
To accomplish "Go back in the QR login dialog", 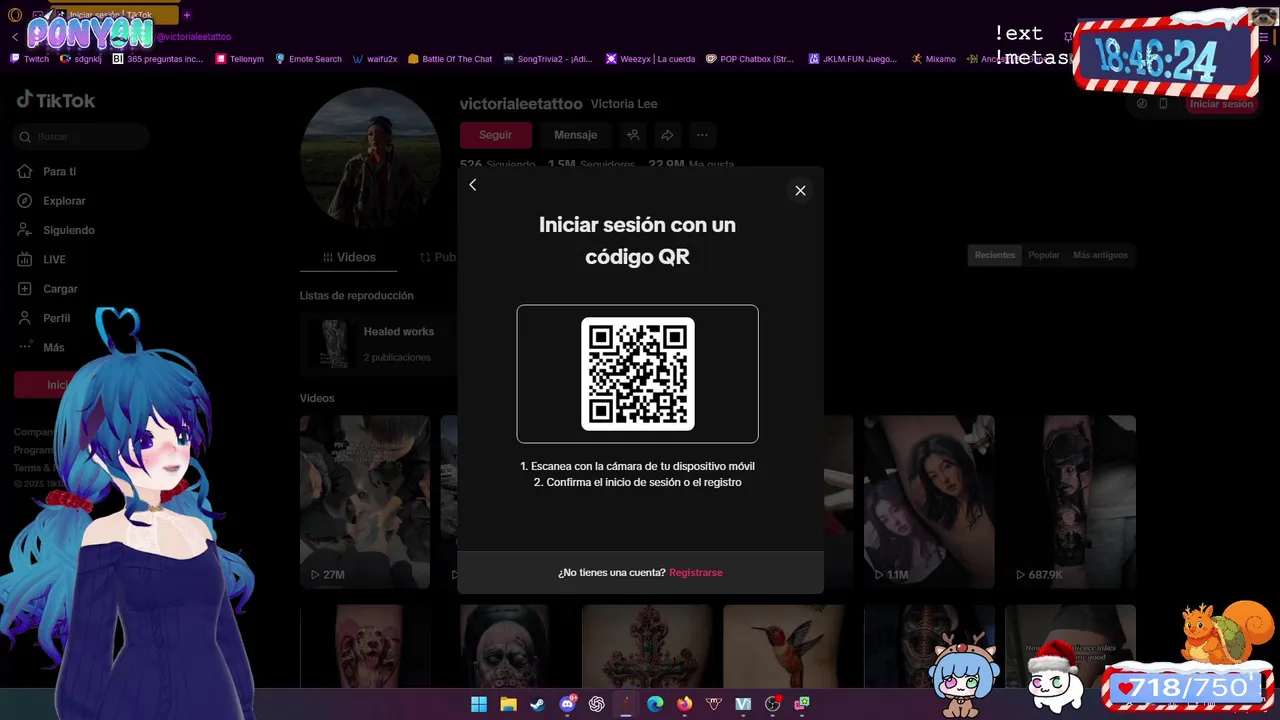I will pyautogui.click(x=473, y=185).
